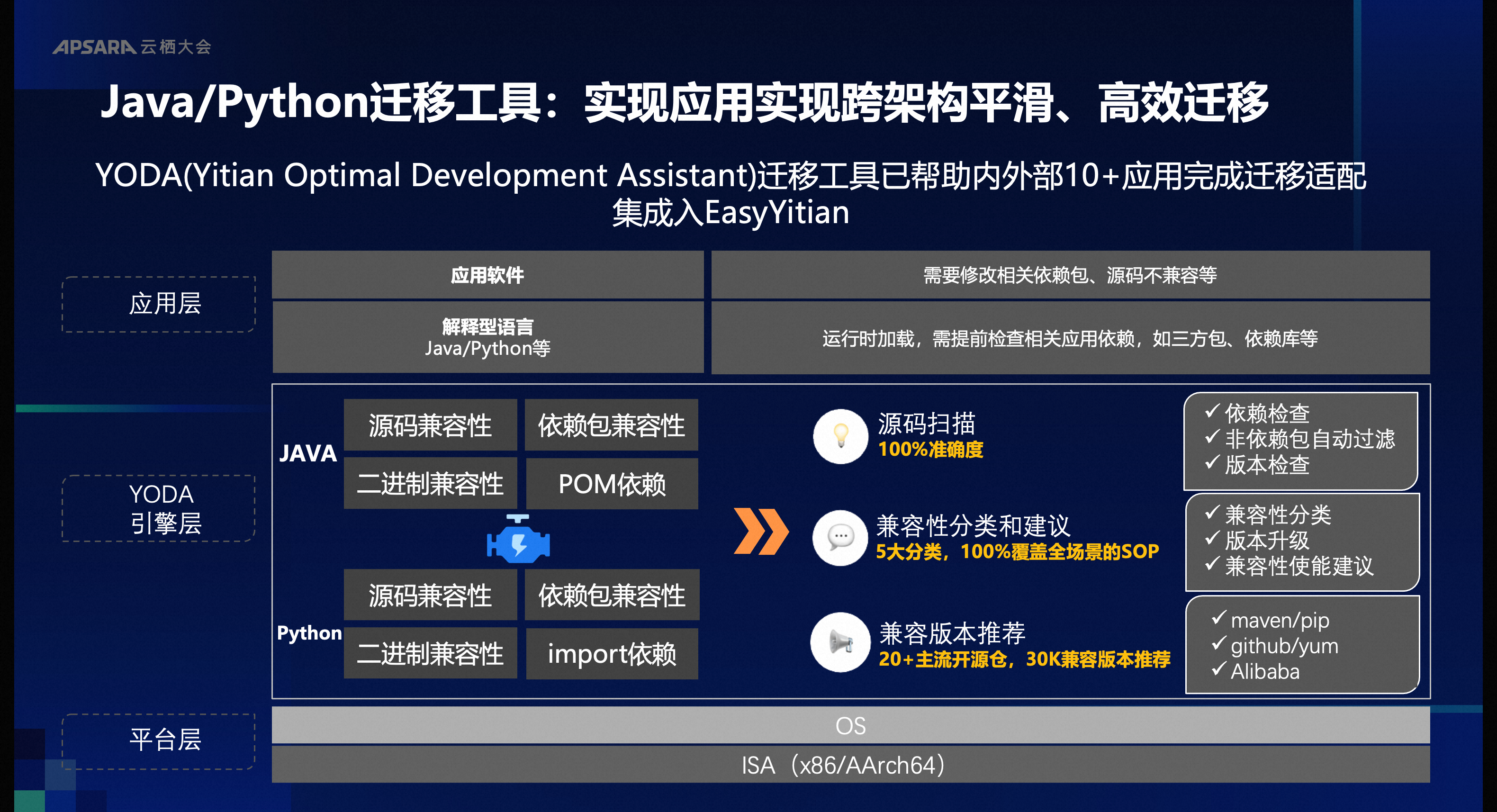1497x812 pixels.
Task: Click the blue engine icon
Action: (x=518, y=538)
